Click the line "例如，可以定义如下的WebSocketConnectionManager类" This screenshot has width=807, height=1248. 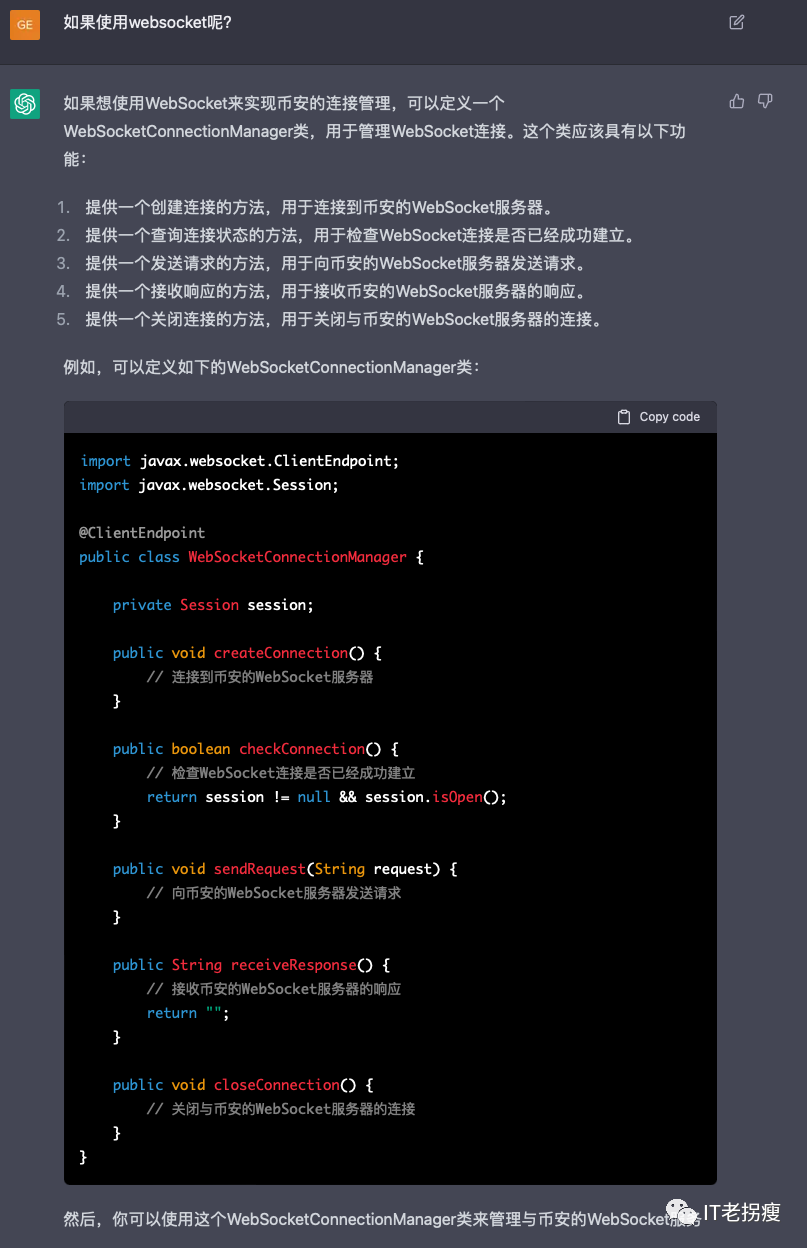coord(272,367)
